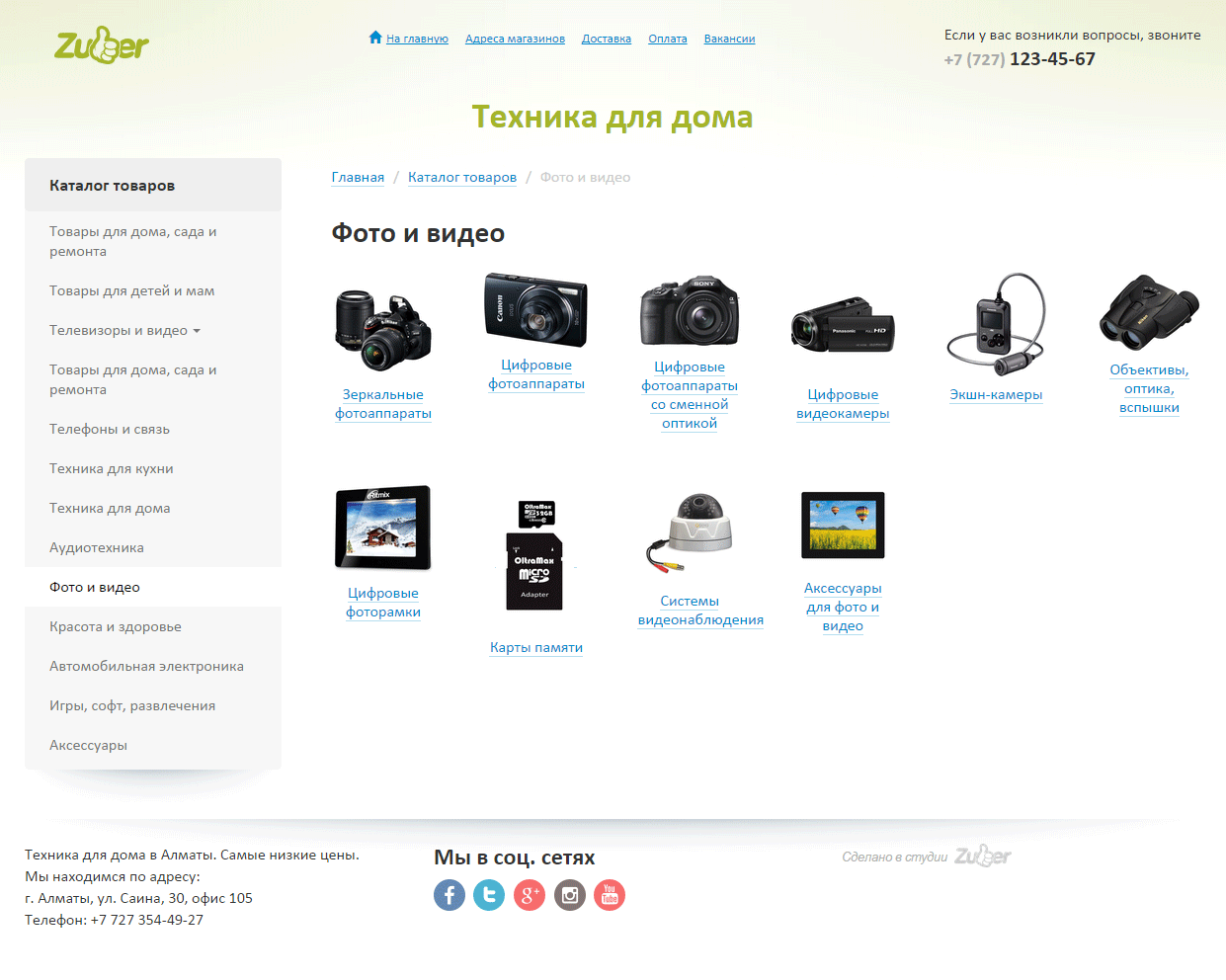Open the Twitter social icon
The height and width of the screenshot is (980, 1226).
pos(489,895)
